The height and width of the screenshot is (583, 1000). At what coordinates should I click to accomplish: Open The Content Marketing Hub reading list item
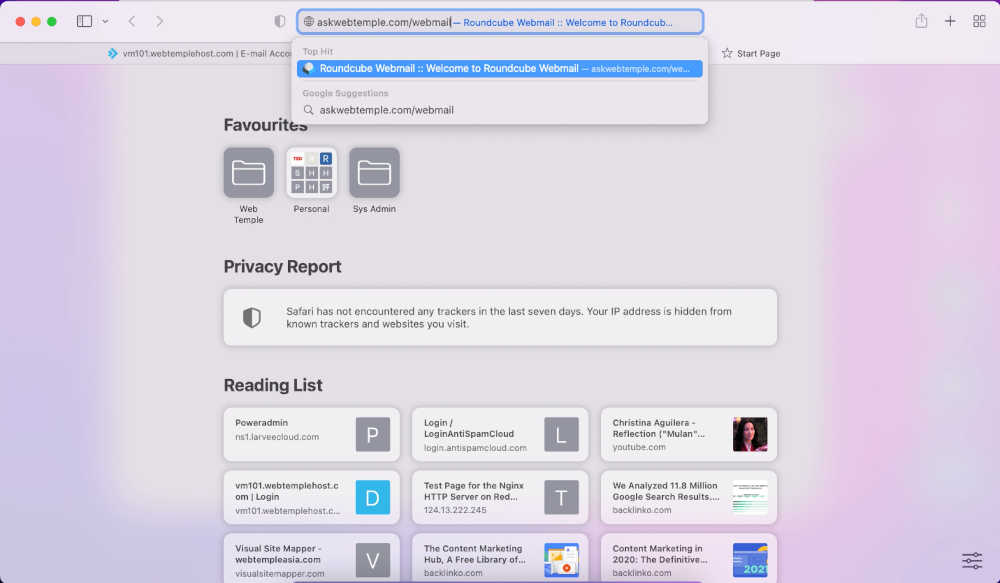(500, 559)
